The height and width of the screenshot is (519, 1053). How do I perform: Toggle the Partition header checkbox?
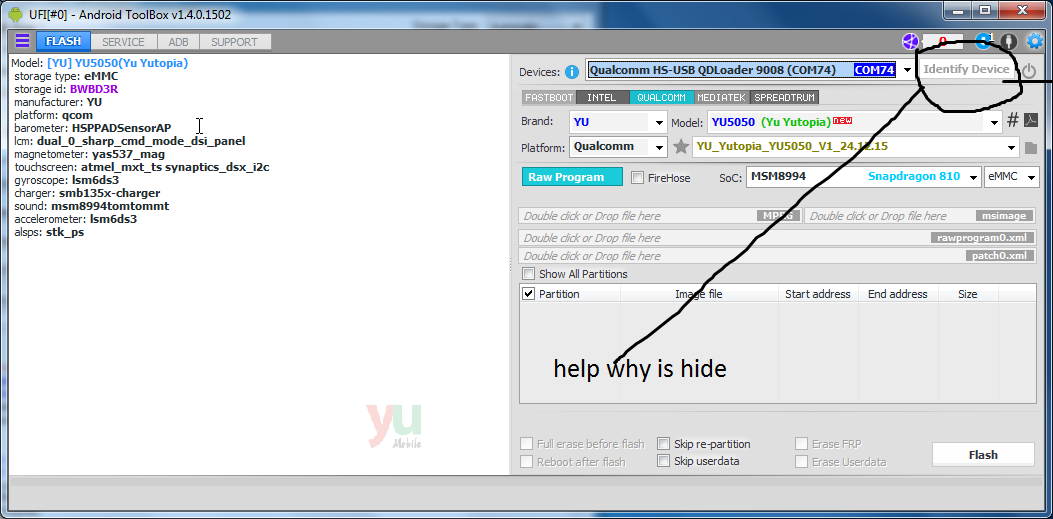(529, 293)
